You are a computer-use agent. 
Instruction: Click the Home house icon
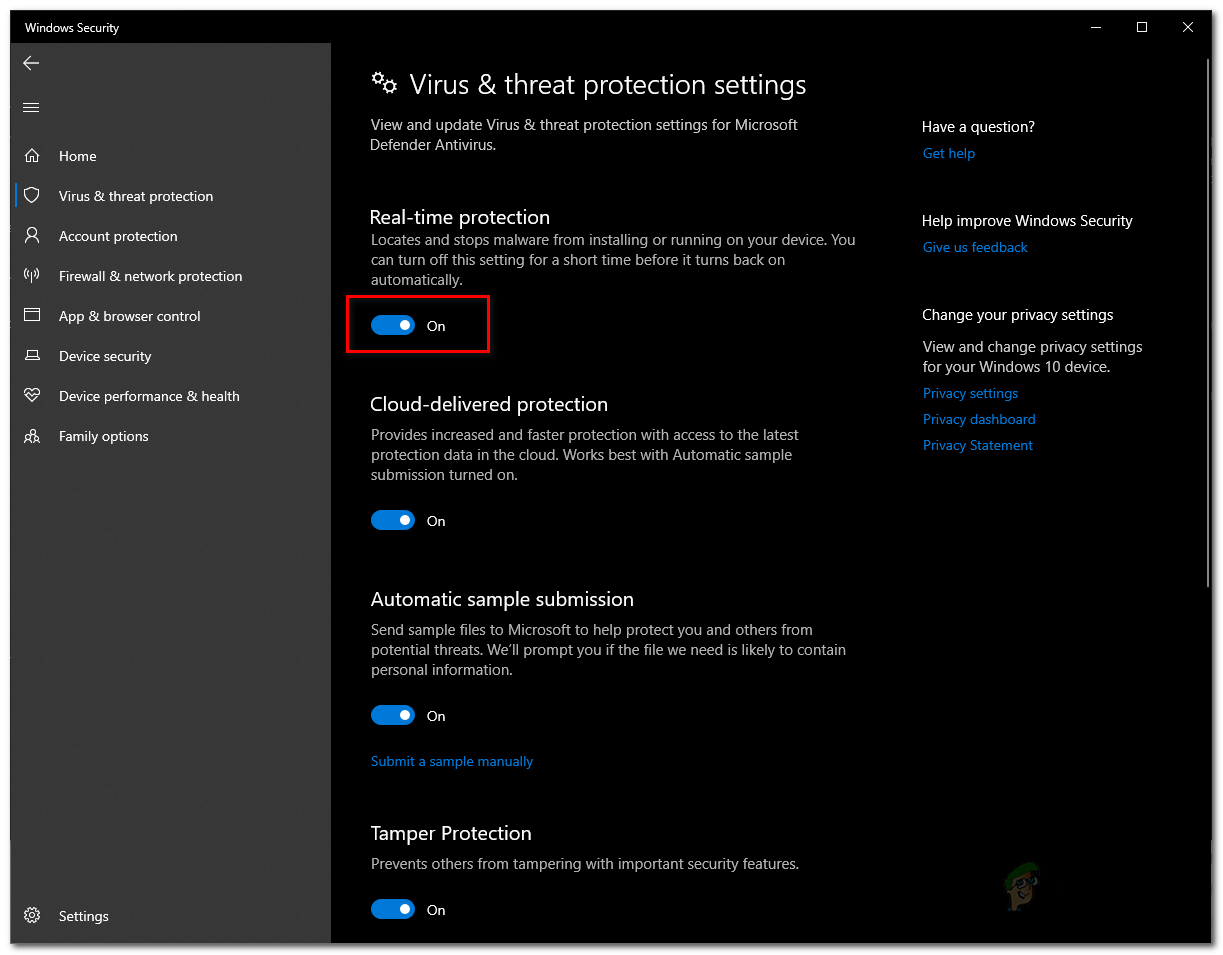[x=32, y=156]
